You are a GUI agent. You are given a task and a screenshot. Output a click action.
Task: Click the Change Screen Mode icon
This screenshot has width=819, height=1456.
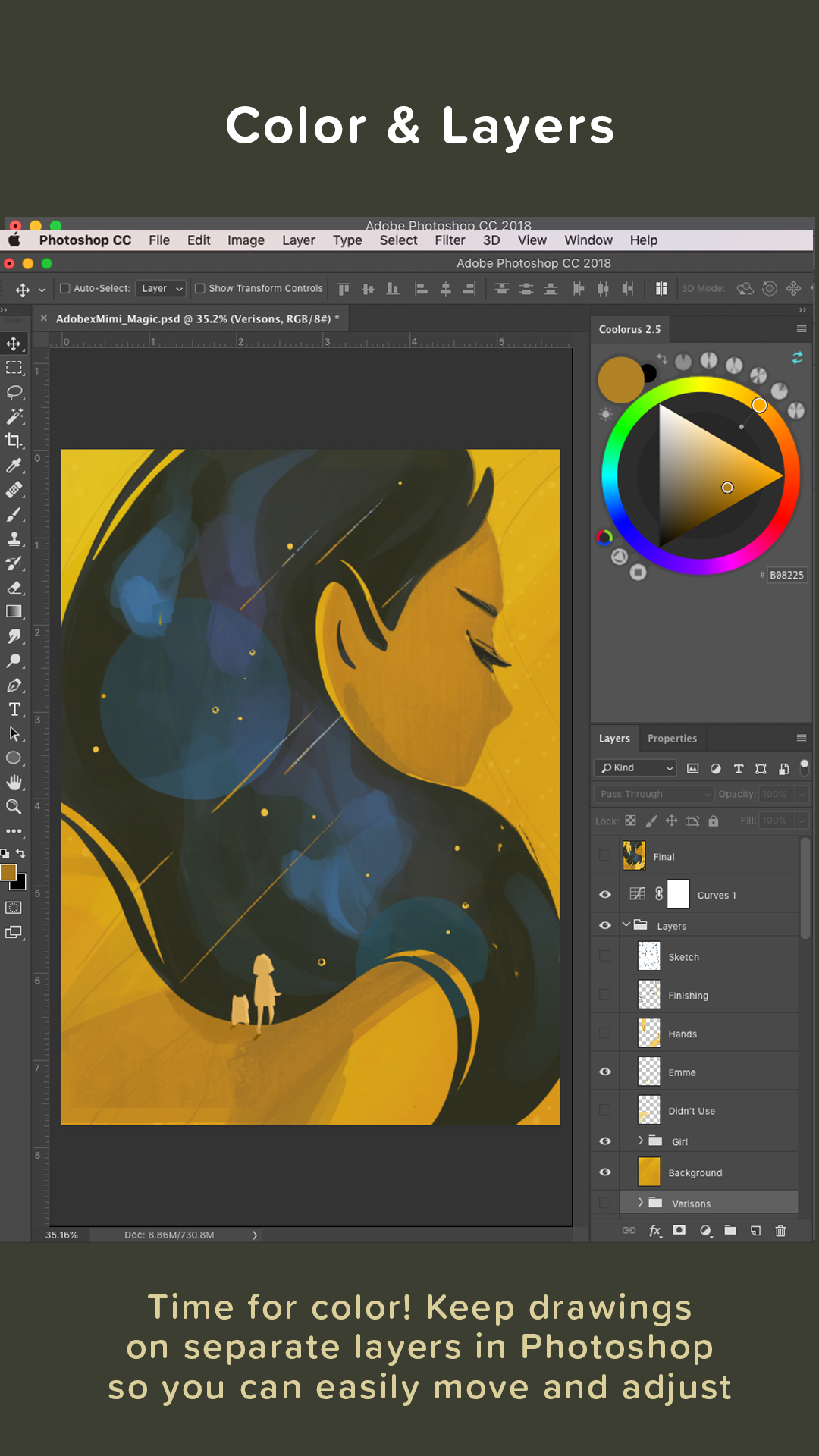(14, 933)
